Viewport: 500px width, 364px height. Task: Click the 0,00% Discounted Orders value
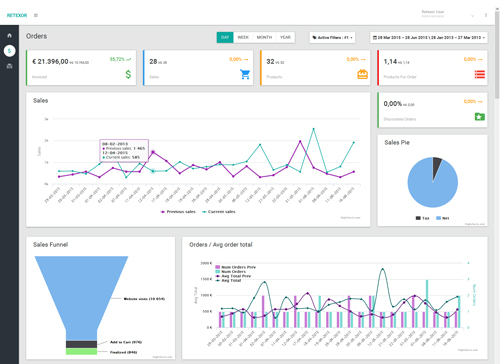click(x=392, y=104)
